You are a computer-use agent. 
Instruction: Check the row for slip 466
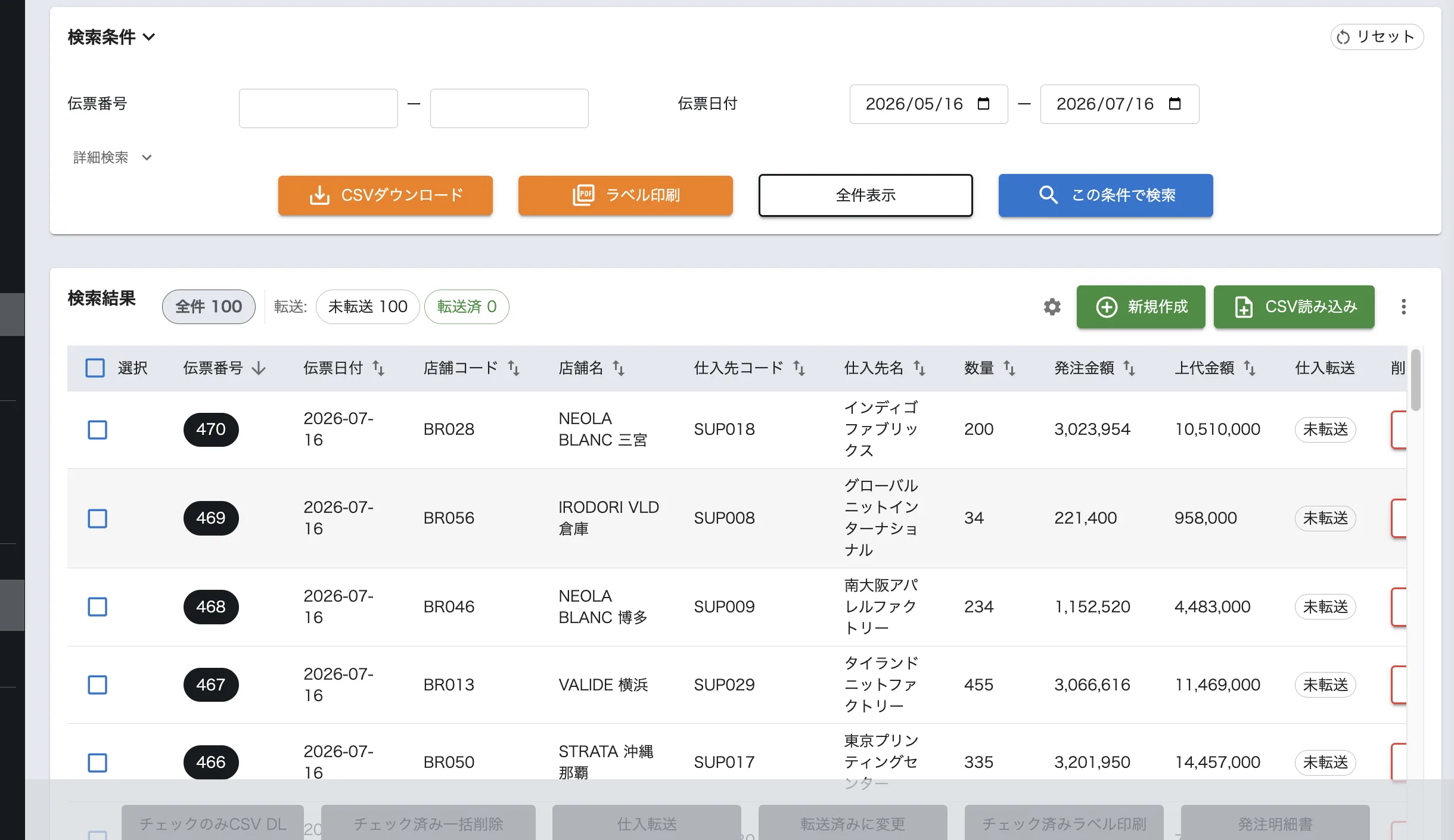pos(97,763)
